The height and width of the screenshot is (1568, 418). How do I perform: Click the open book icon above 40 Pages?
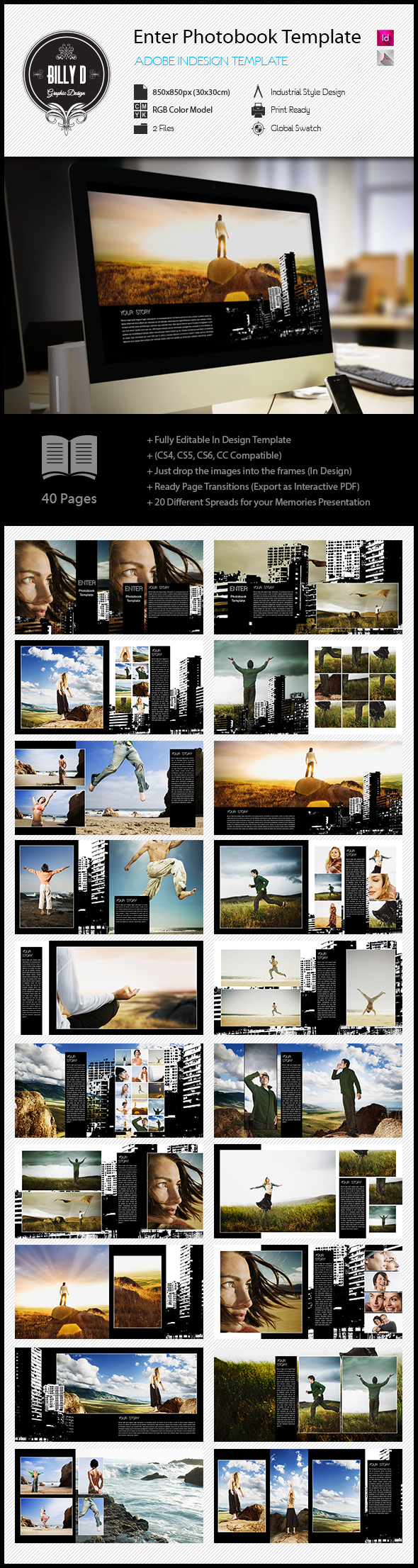pyautogui.click(x=69, y=458)
